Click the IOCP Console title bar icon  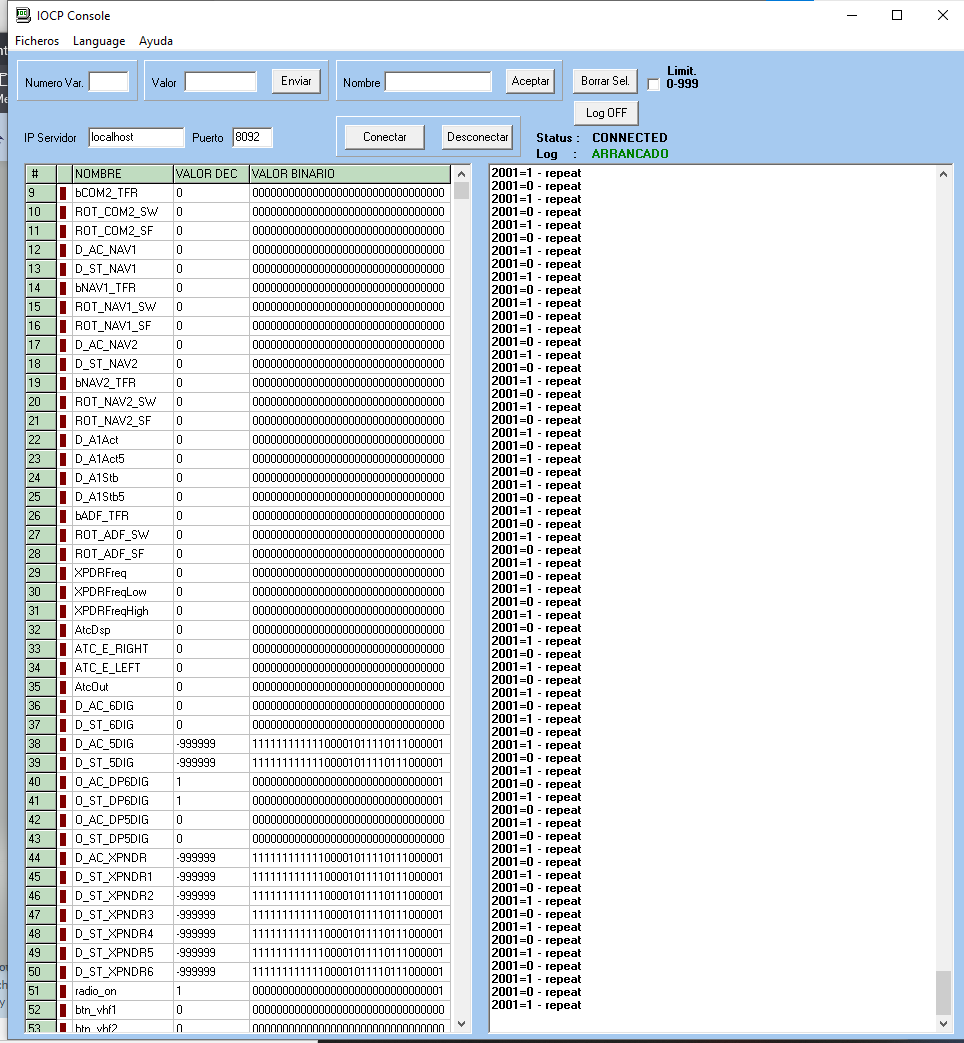22,15
